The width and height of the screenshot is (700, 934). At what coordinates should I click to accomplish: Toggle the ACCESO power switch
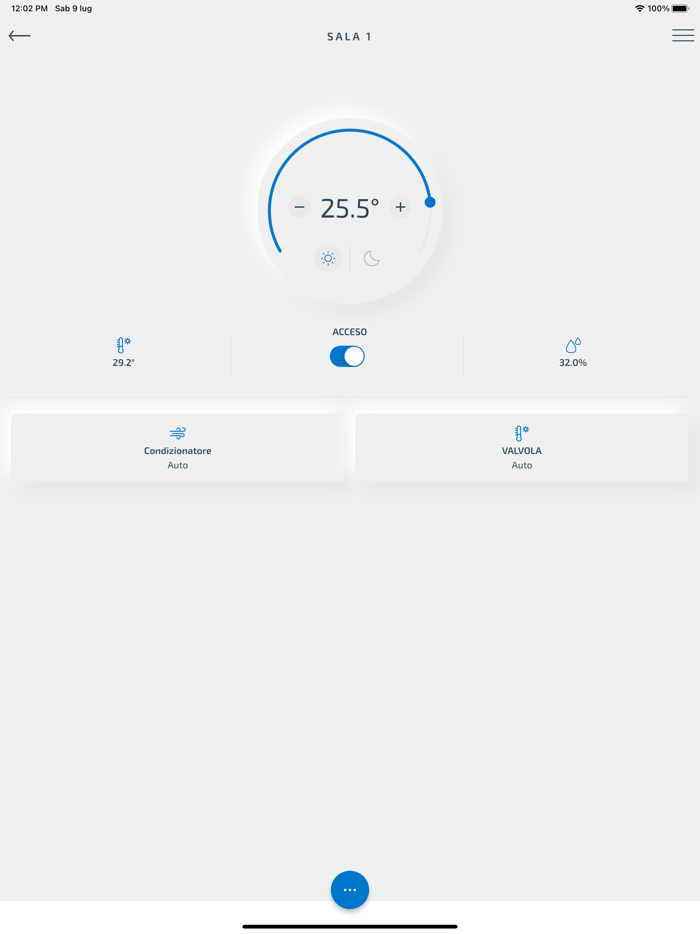coord(347,356)
